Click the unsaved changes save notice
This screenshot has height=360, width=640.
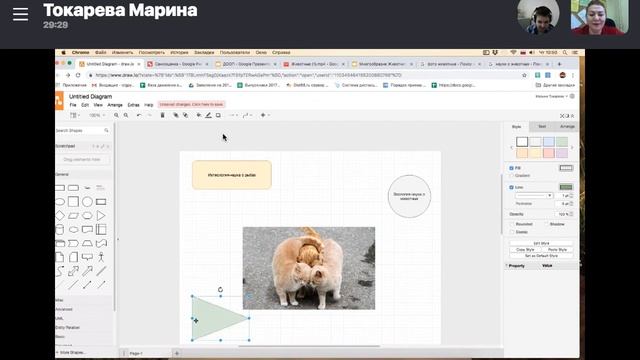191,104
